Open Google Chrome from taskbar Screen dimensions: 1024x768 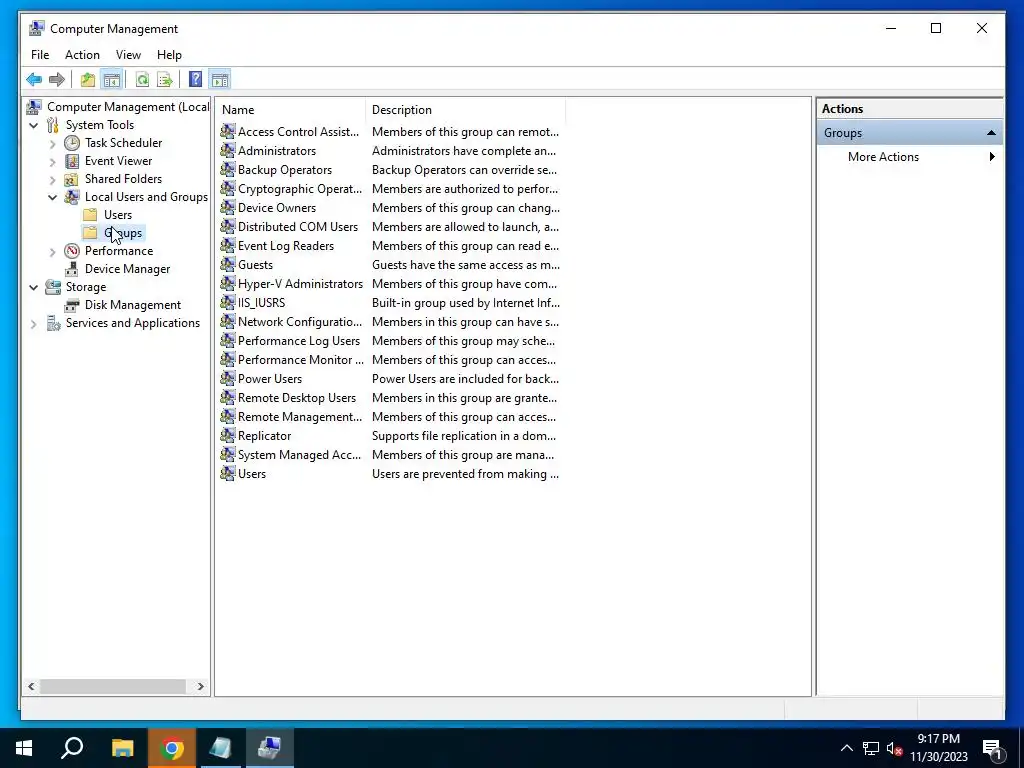172,748
